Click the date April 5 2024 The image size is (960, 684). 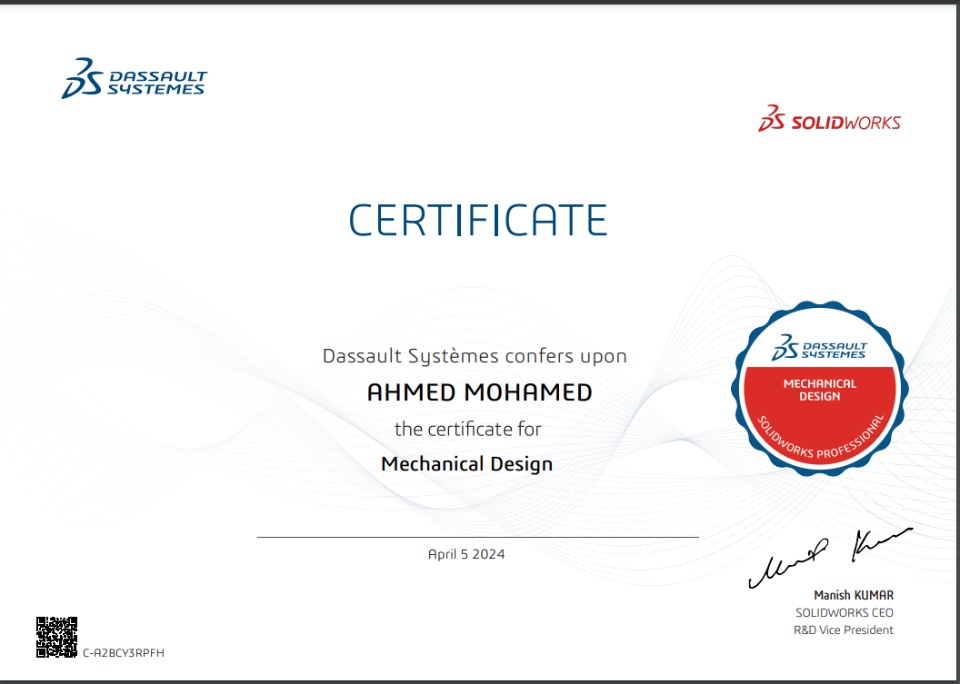click(x=467, y=554)
